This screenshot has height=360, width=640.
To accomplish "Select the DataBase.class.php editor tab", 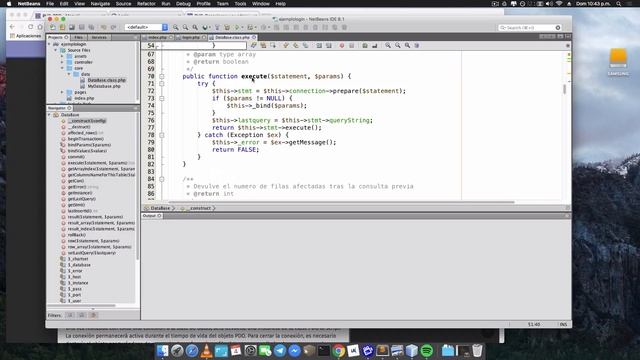I will click(233, 37).
